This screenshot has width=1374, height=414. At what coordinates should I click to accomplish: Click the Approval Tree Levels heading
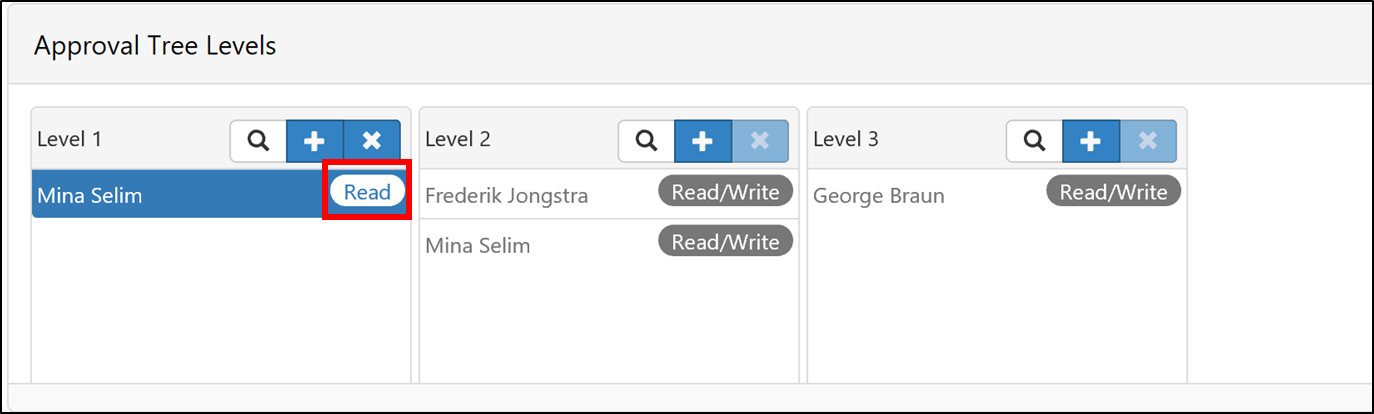[155, 46]
